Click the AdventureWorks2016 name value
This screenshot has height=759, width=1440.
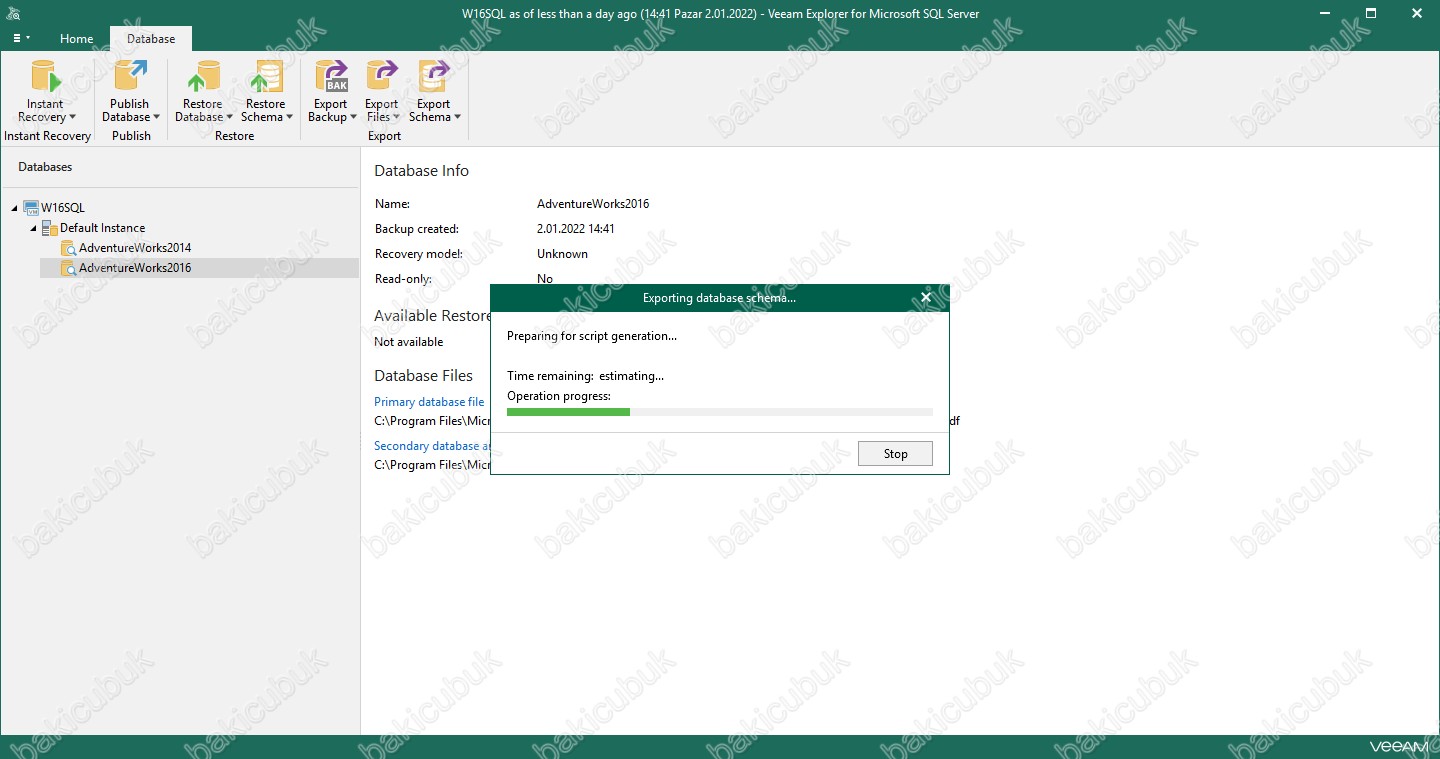(x=593, y=204)
